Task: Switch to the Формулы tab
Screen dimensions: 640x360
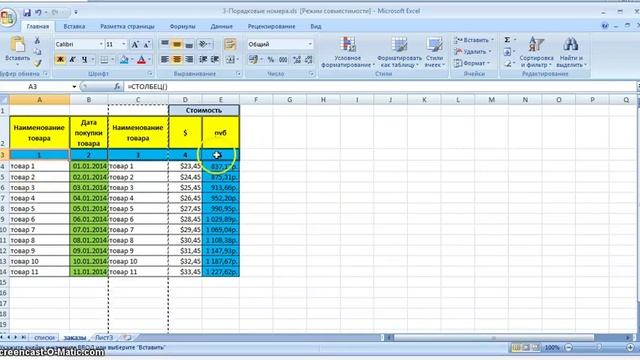Action: click(x=182, y=27)
